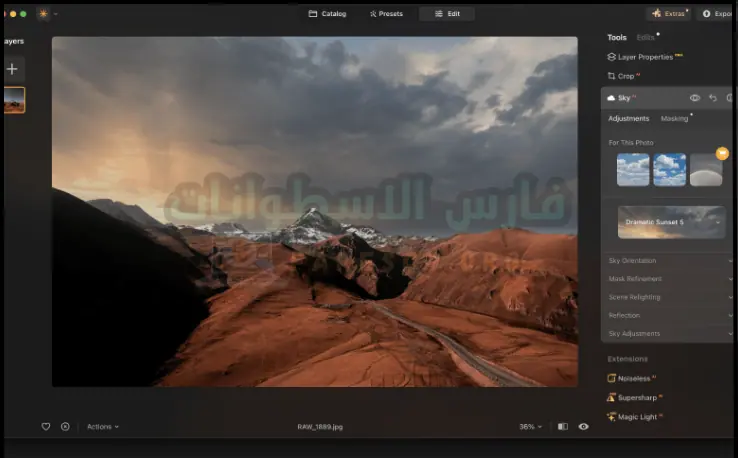The image size is (738, 458).
Task: Toggle Sky tool visibility eye icon
Action: pyautogui.click(x=695, y=98)
